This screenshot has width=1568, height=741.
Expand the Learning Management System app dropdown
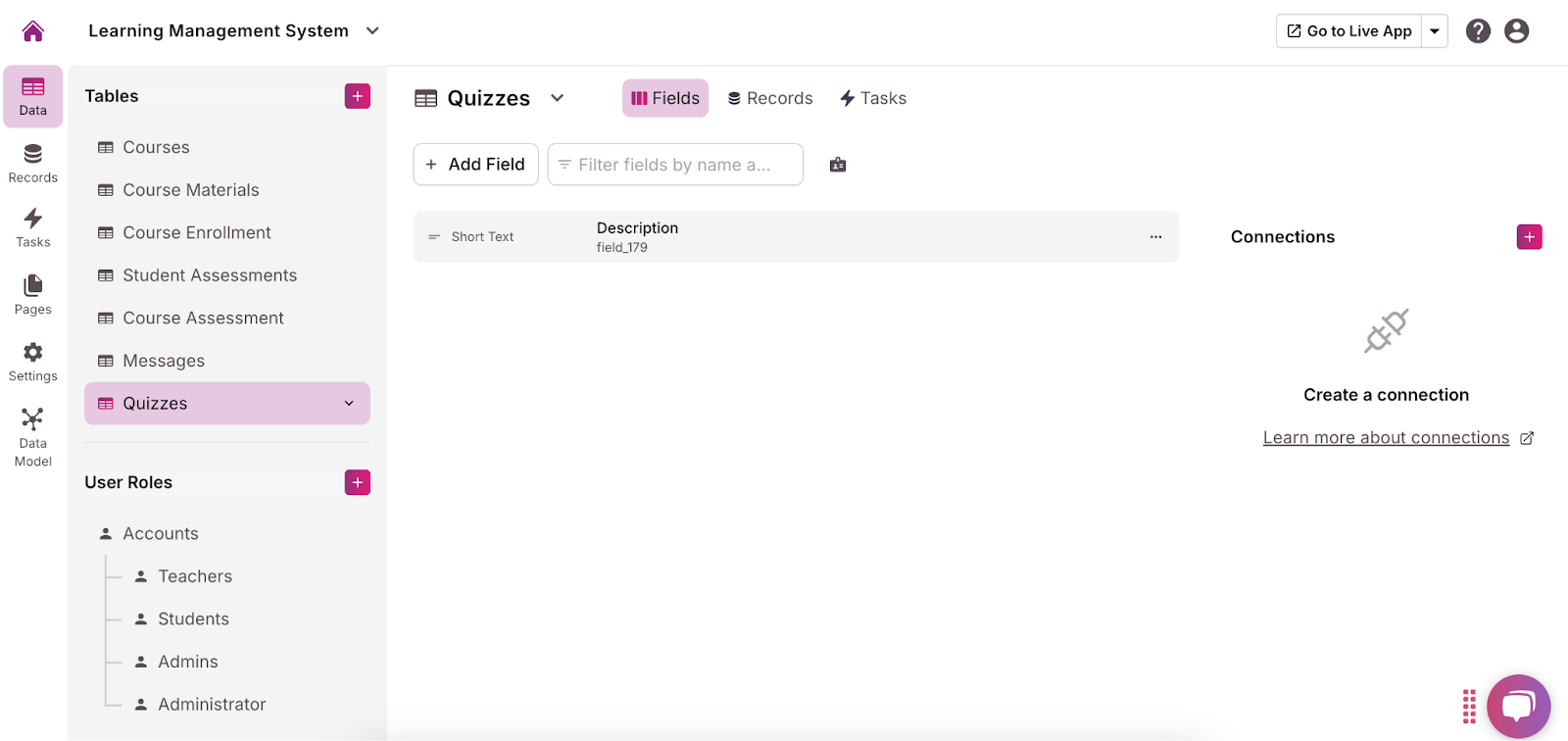(x=372, y=31)
